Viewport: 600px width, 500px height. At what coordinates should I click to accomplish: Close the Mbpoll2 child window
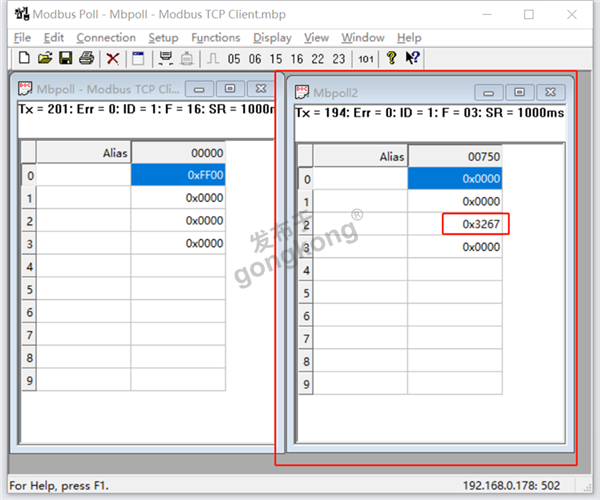click(x=551, y=93)
